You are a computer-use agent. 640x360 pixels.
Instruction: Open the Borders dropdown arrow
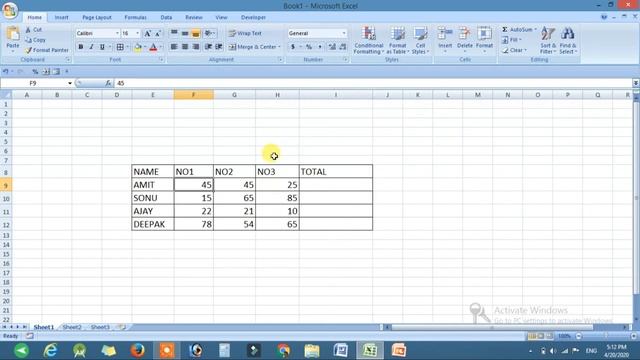(127, 47)
